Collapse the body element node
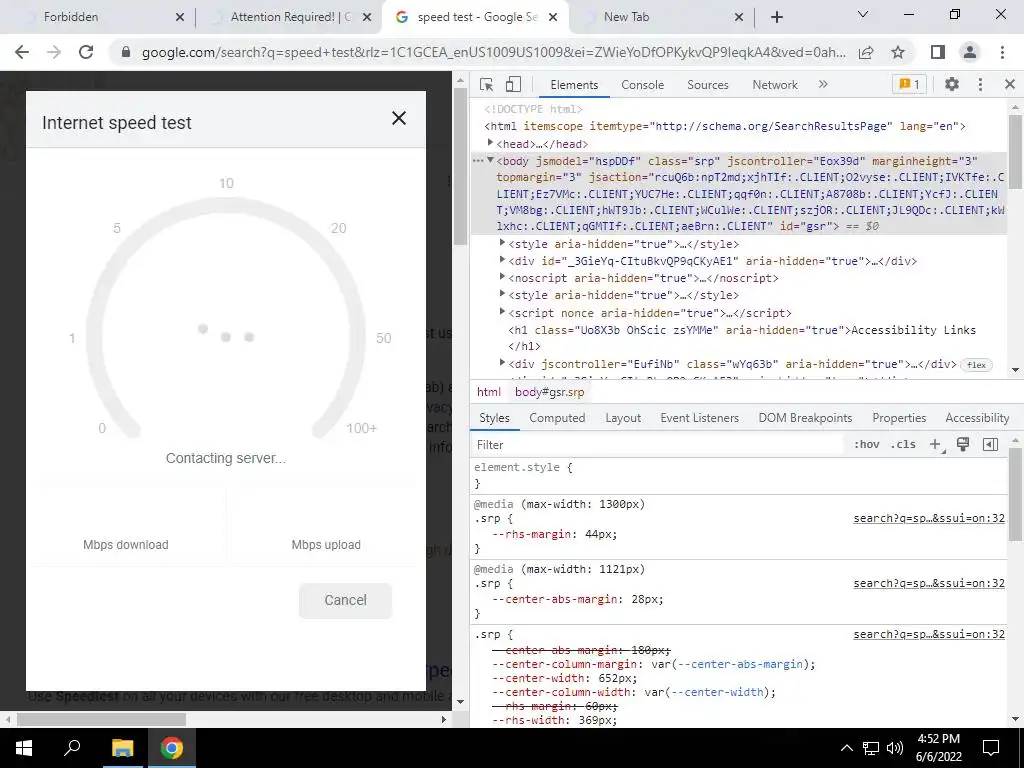Viewport: 1024px width, 768px height. [490, 160]
